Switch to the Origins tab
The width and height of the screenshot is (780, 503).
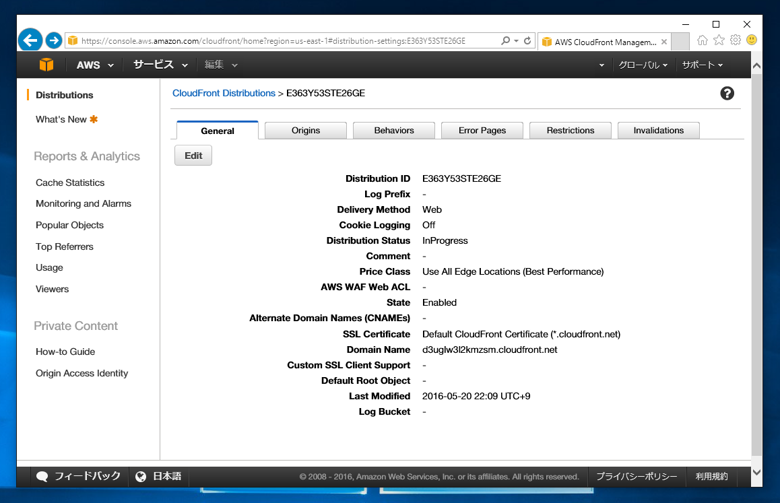click(x=305, y=130)
